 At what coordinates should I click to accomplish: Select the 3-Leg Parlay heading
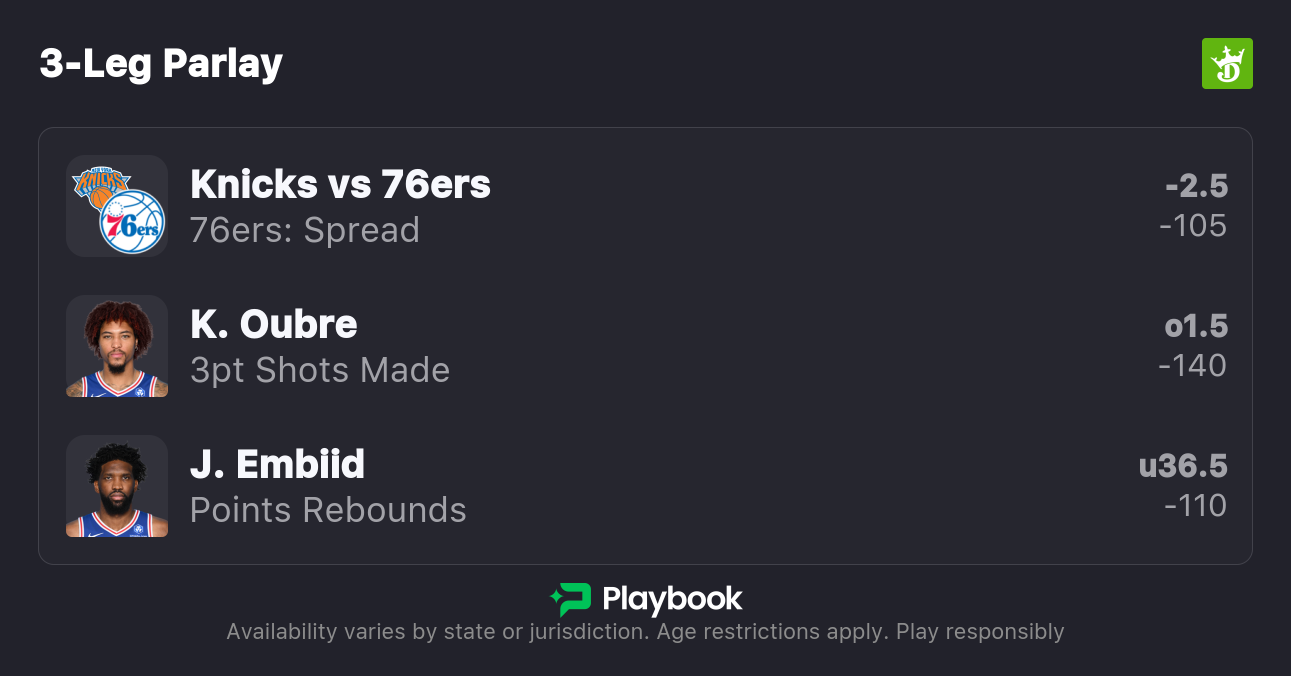tap(161, 64)
